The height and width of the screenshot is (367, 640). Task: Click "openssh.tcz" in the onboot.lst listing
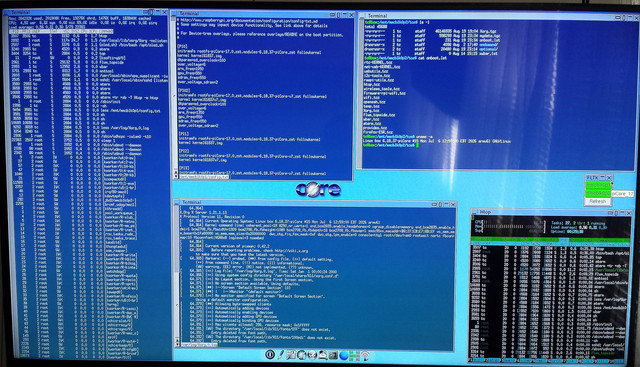coord(375,102)
